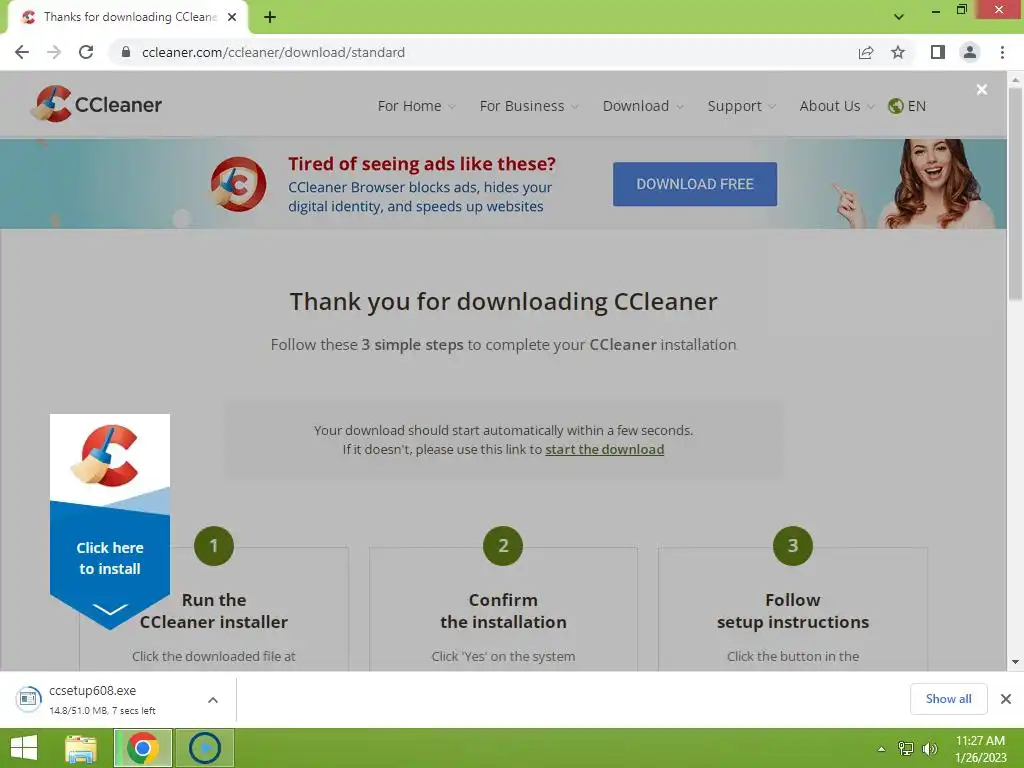Expand the About Us dropdown chevron

(x=871, y=107)
